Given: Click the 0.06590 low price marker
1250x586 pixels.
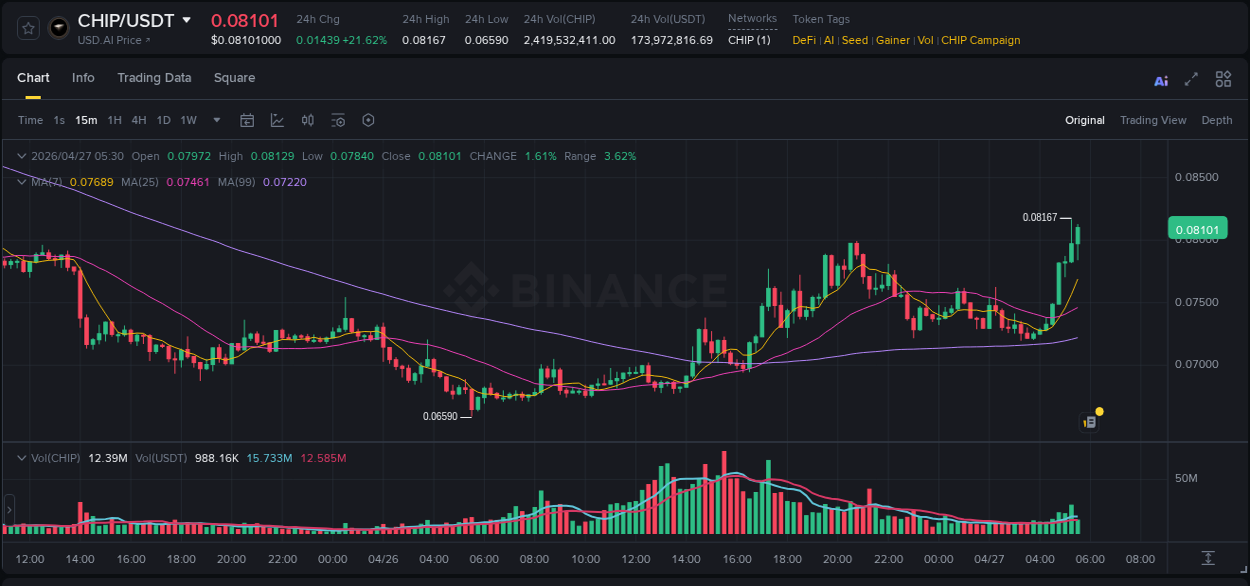Looking at the screenshot, I should pos(440,416).
